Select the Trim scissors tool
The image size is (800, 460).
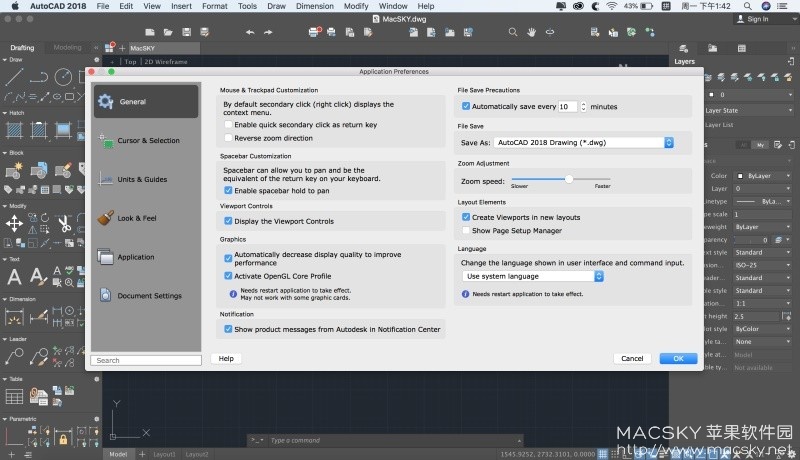(64, 223)
